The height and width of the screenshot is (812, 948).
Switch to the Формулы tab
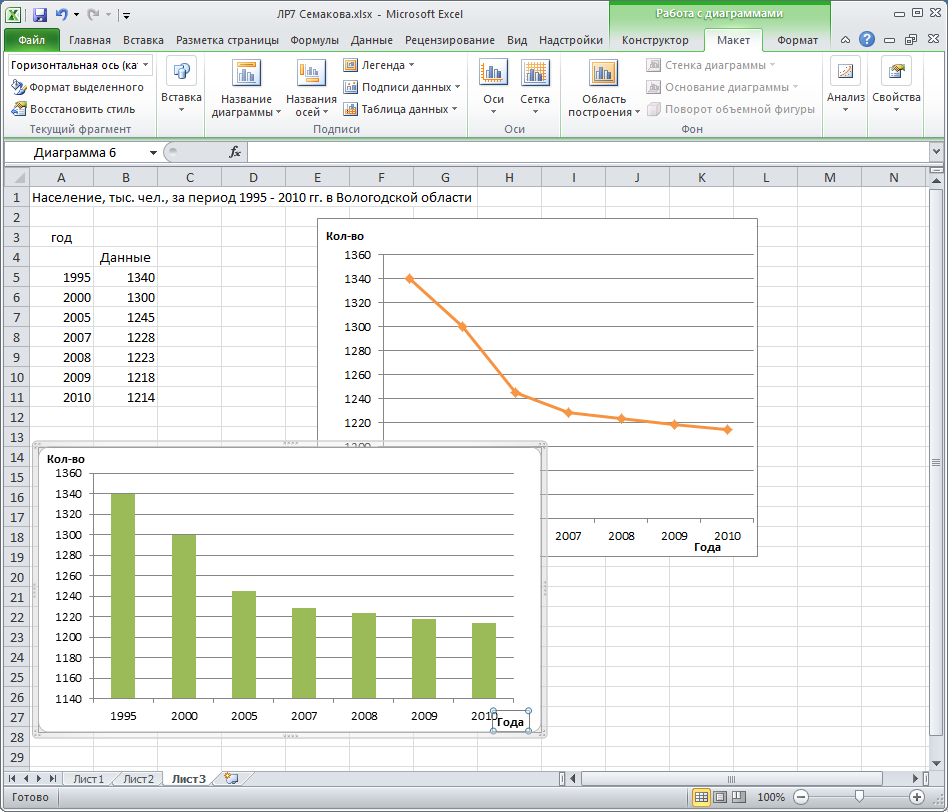pyautogui.click(x=314, y=40)
